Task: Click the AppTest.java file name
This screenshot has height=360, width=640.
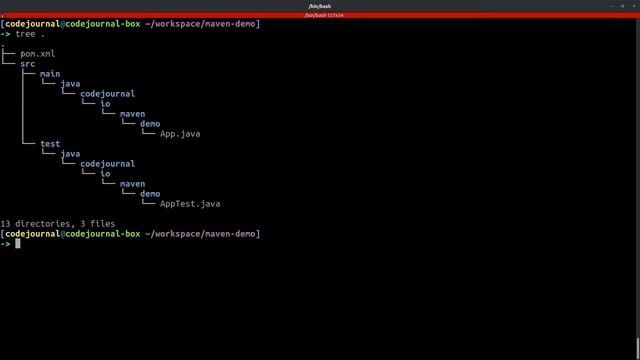Action: (x=190, y=204)
